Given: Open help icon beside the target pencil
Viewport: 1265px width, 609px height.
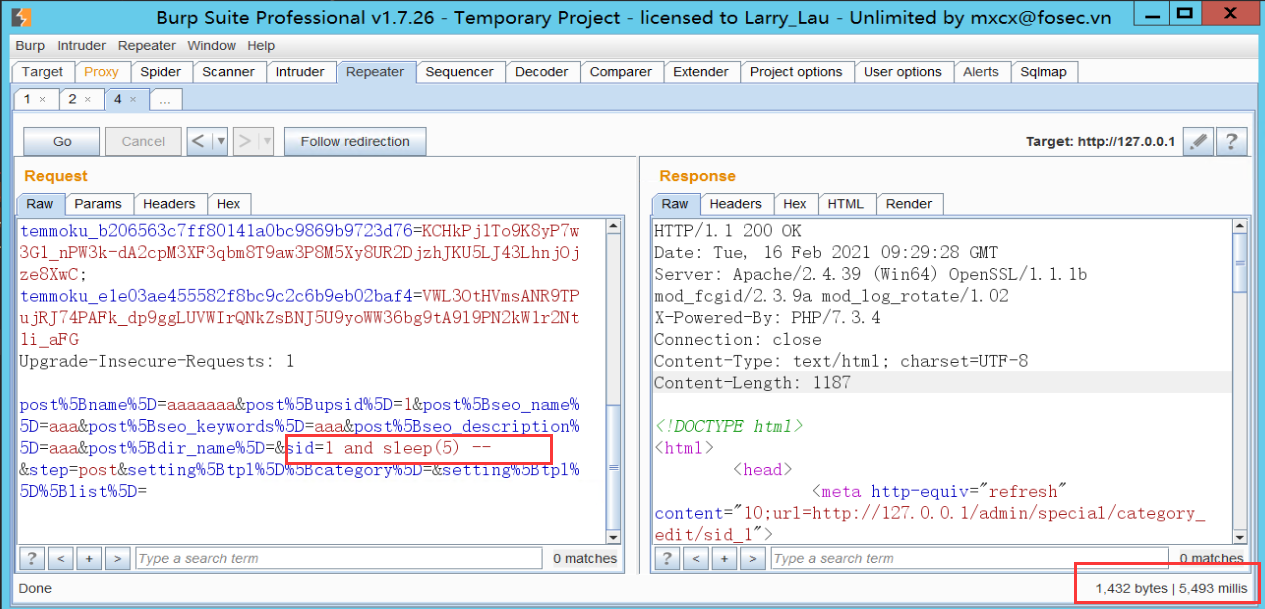Looking at the screenshot, I should (1232, 142).
